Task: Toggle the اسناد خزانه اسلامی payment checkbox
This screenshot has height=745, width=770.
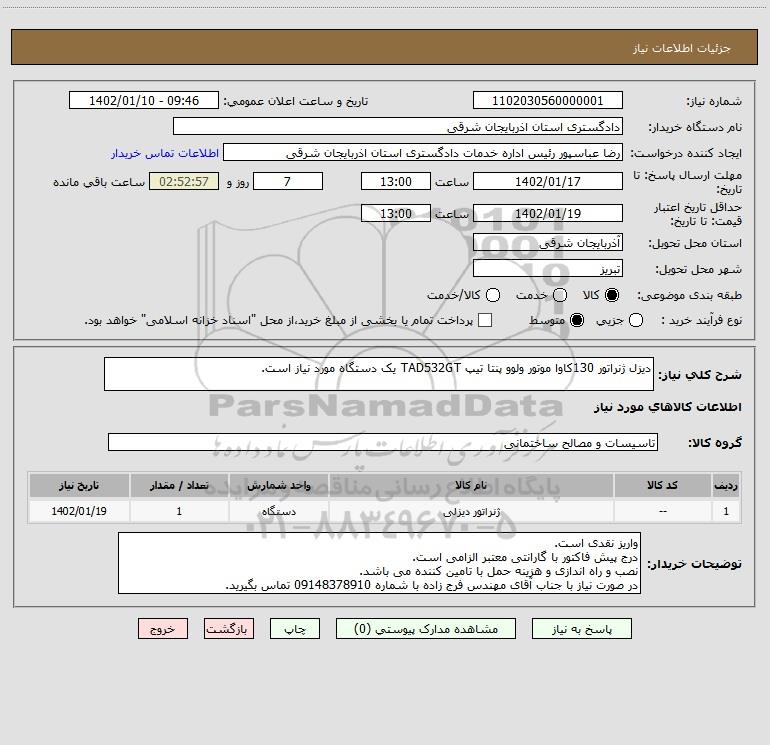Action: coord(485,320)
